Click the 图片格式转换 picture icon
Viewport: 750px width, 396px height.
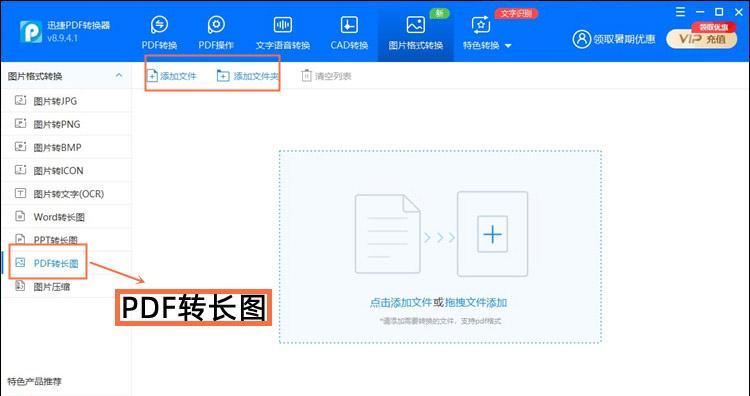click(415, 24)
